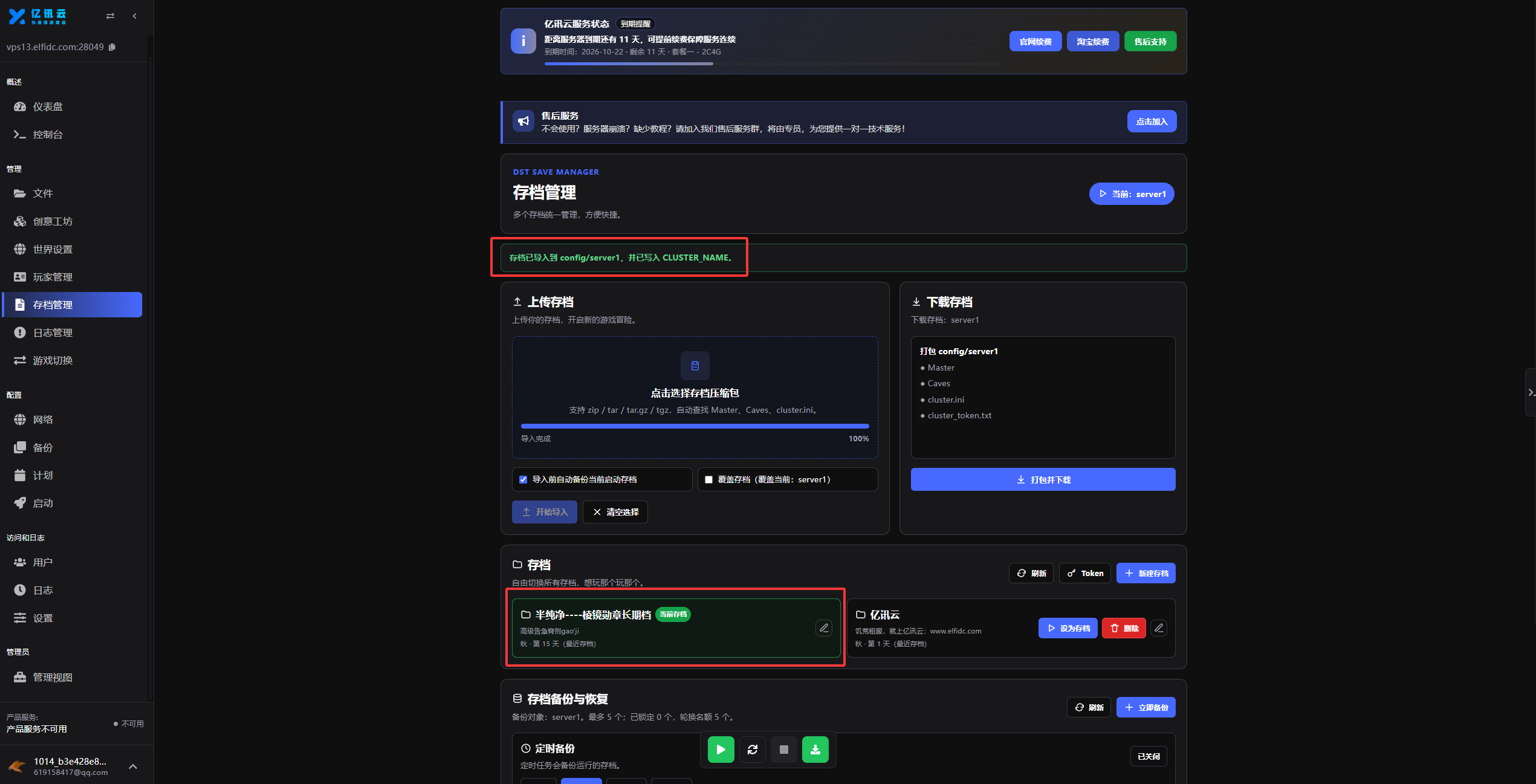Start server with green play button
Image resolution: width=1536 pixels, height=784 pixels.
coord(721,750)
